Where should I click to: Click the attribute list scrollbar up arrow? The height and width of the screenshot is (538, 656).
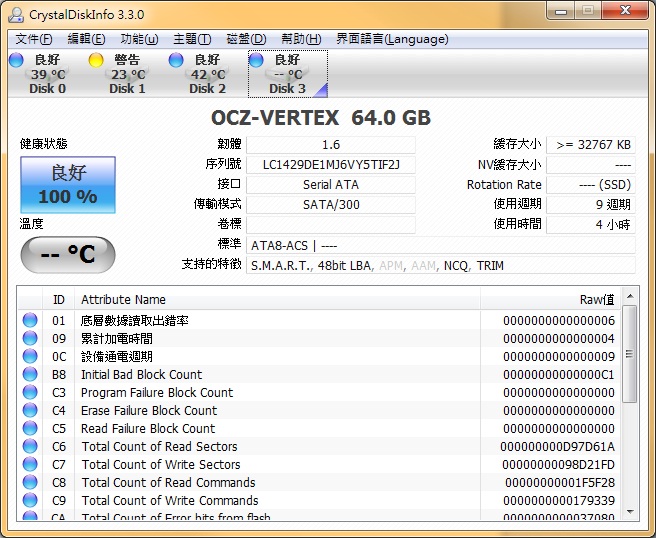click(630, 297)
